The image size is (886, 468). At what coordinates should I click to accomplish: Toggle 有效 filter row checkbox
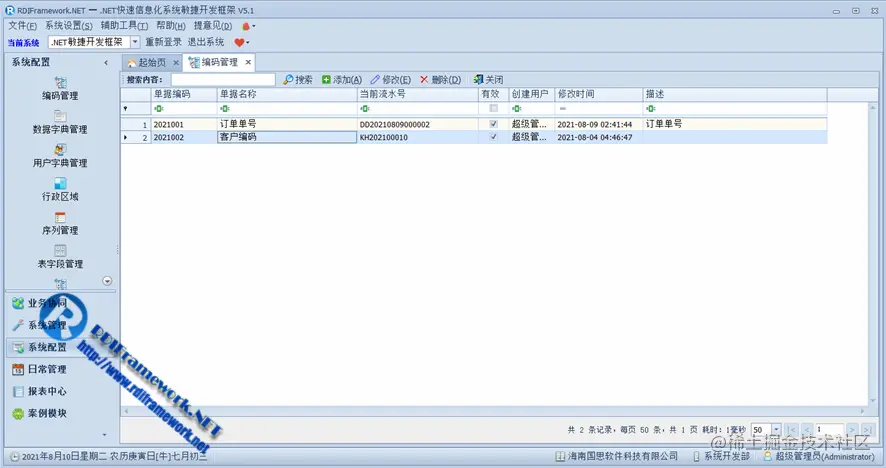[x=493, y=108]
